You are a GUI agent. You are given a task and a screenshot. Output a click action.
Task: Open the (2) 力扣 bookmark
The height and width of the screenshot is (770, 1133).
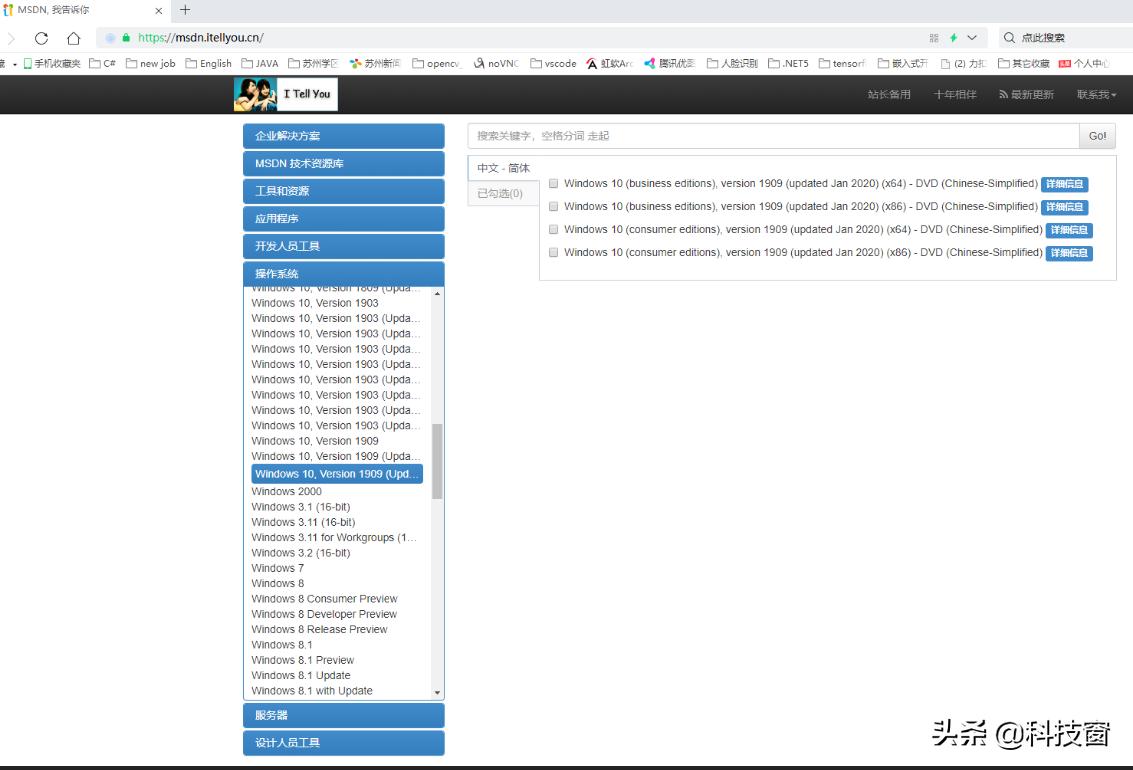pos(963,64)
